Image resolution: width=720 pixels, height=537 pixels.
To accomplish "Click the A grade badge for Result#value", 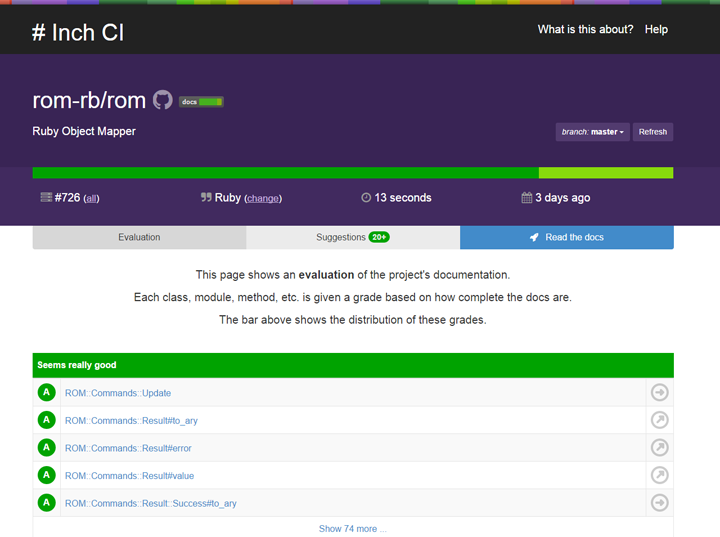I will [x=46, y=475].
